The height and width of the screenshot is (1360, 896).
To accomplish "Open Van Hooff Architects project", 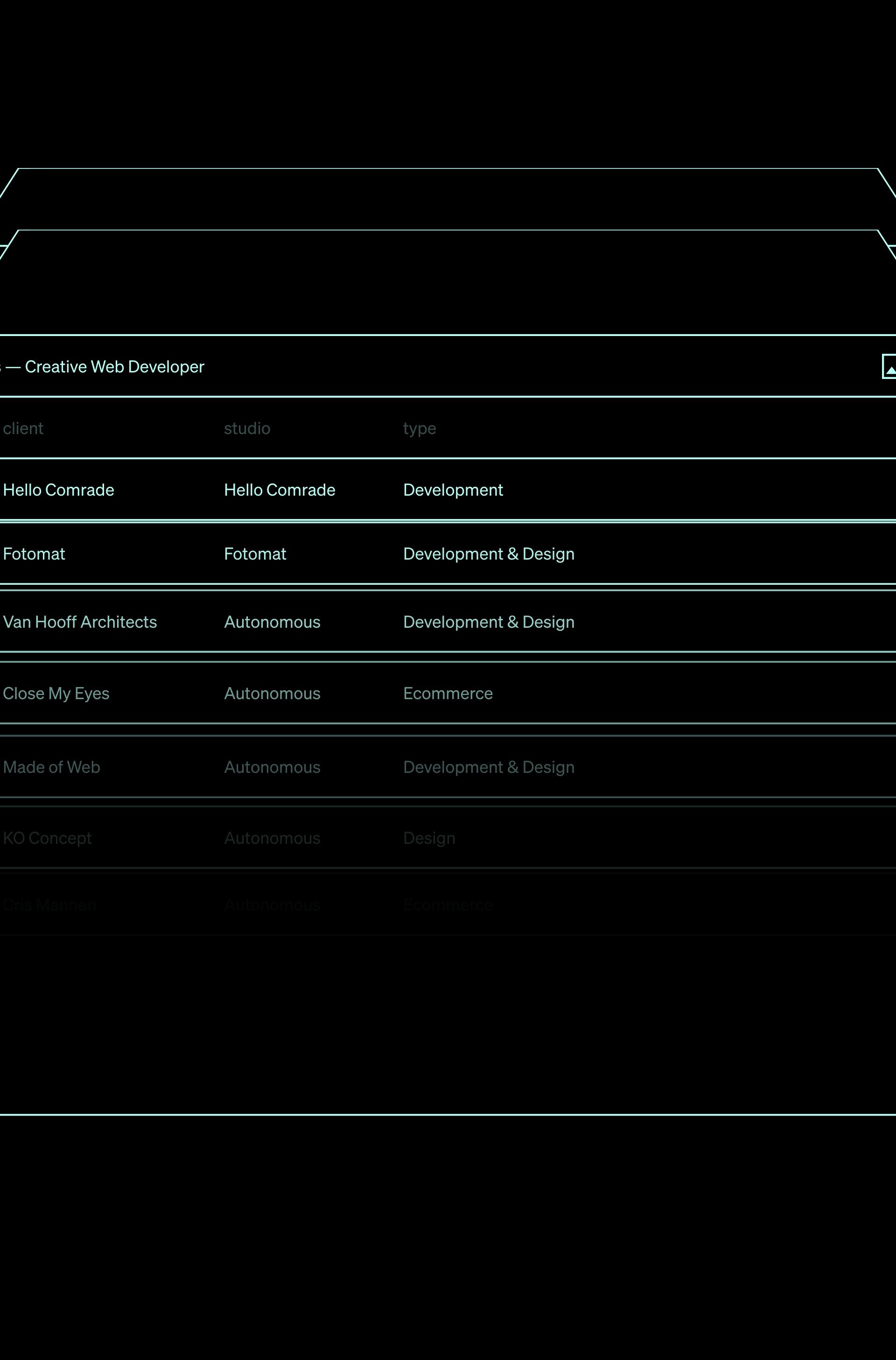I will [x=79, y=622].
